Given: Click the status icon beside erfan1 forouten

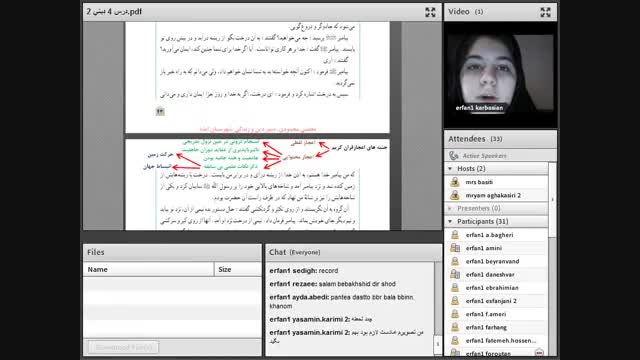Looking at the screenshot, I should (539, 353).
